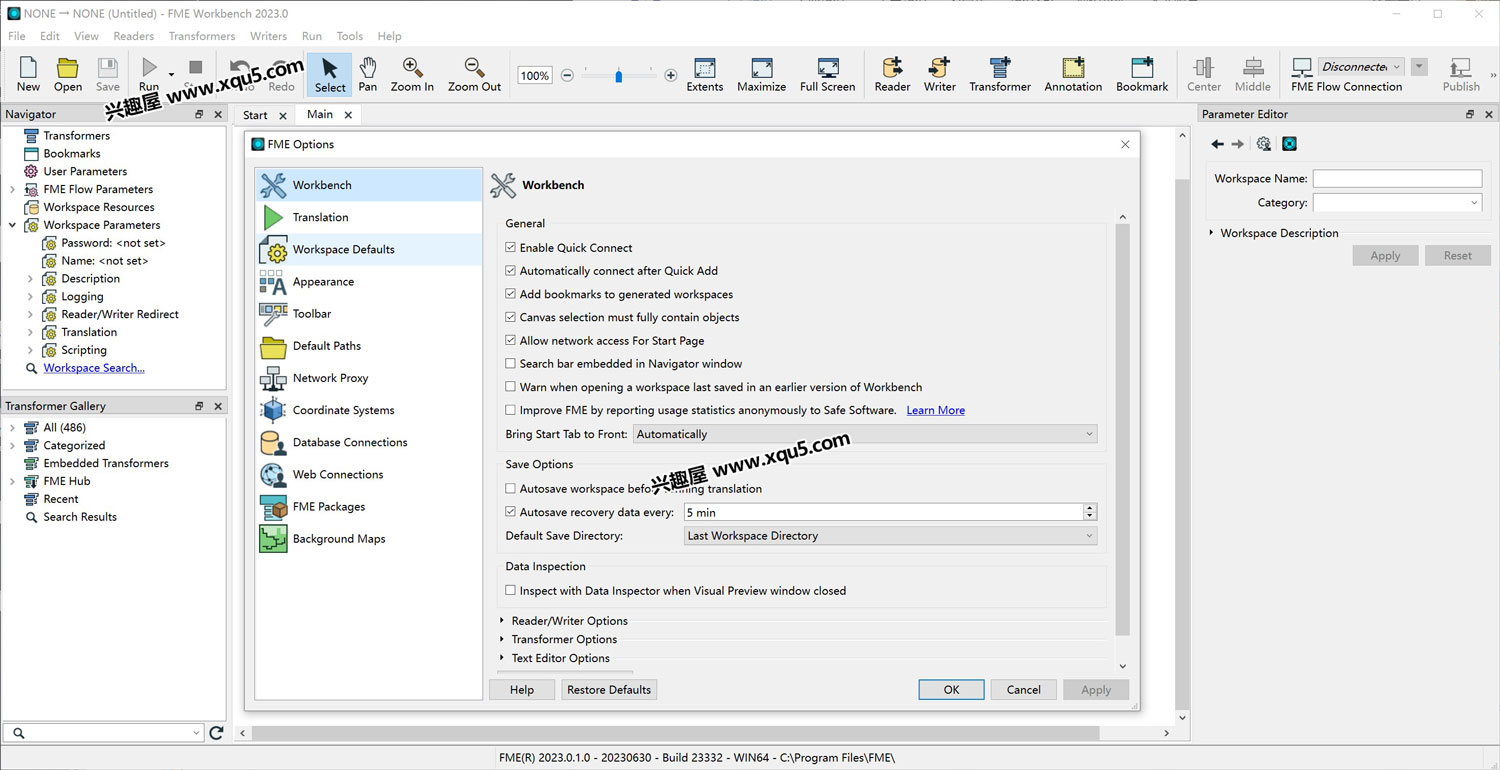The height and width of the screenshot is (770, 1500).
Task: Toggle Autosave recovery data every checkbox
Action: (511, 512)
